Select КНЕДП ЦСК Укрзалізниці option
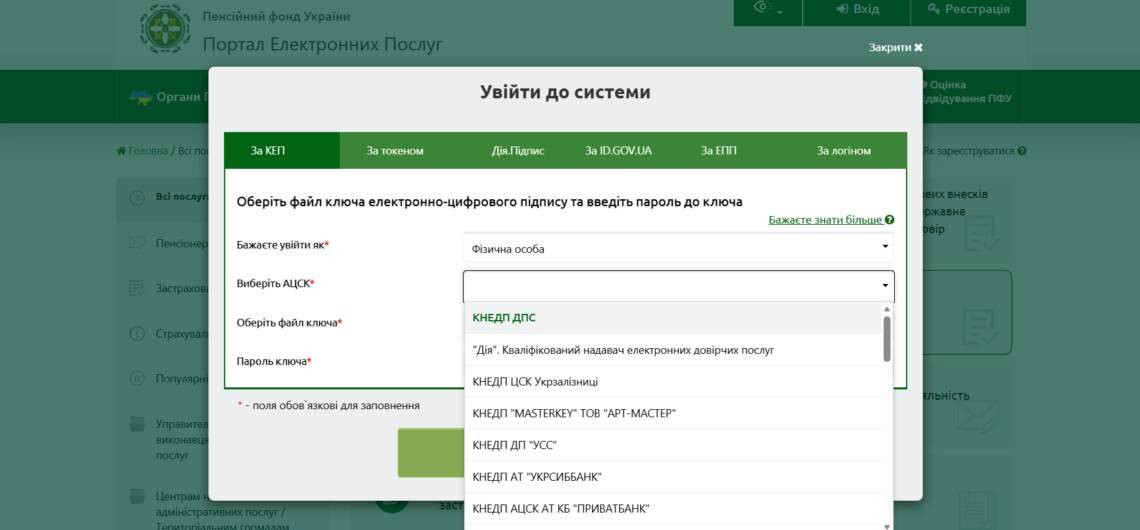The width and height of the screenshot is (1140, 530). click(673, 382)
